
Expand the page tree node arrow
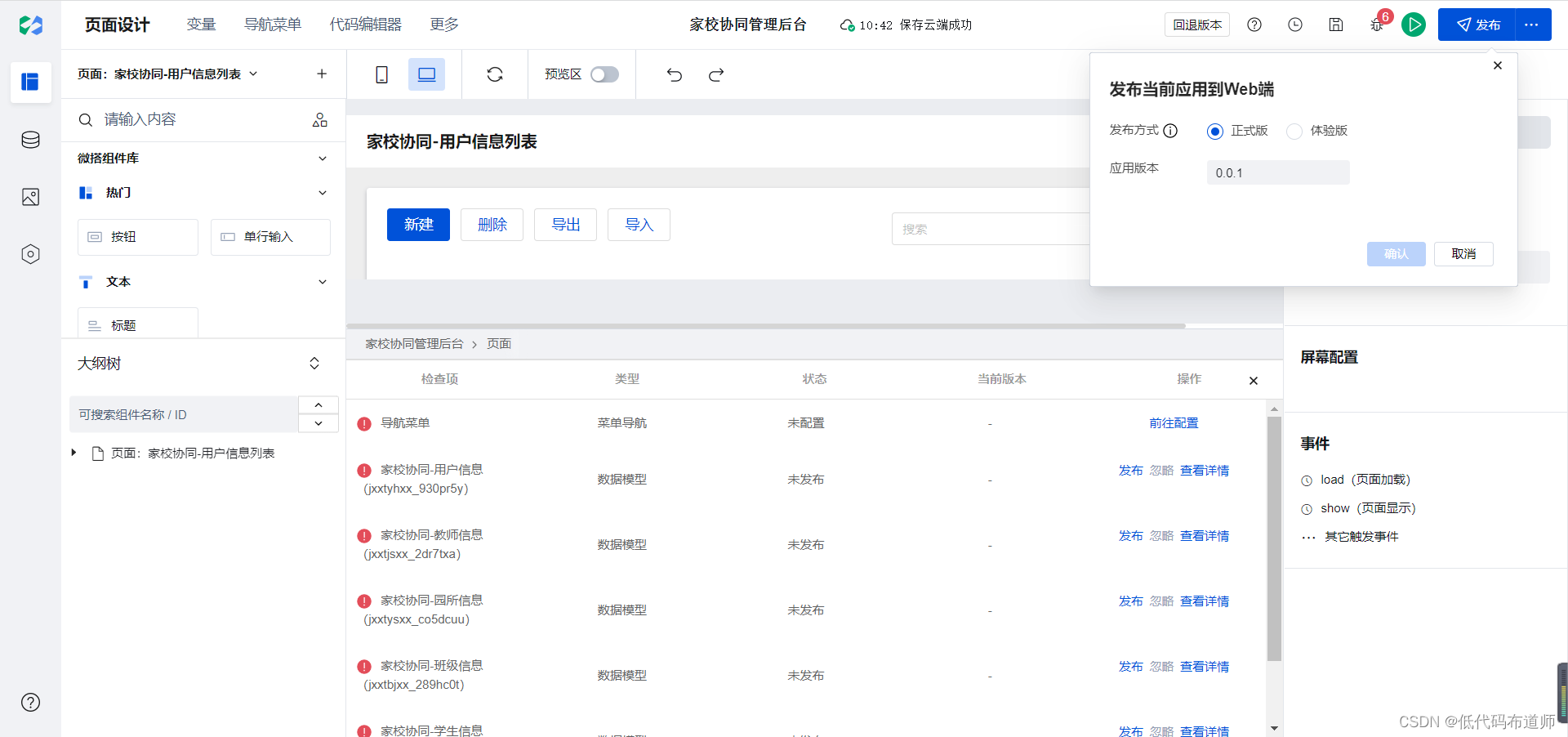click(x=73, y=453)
